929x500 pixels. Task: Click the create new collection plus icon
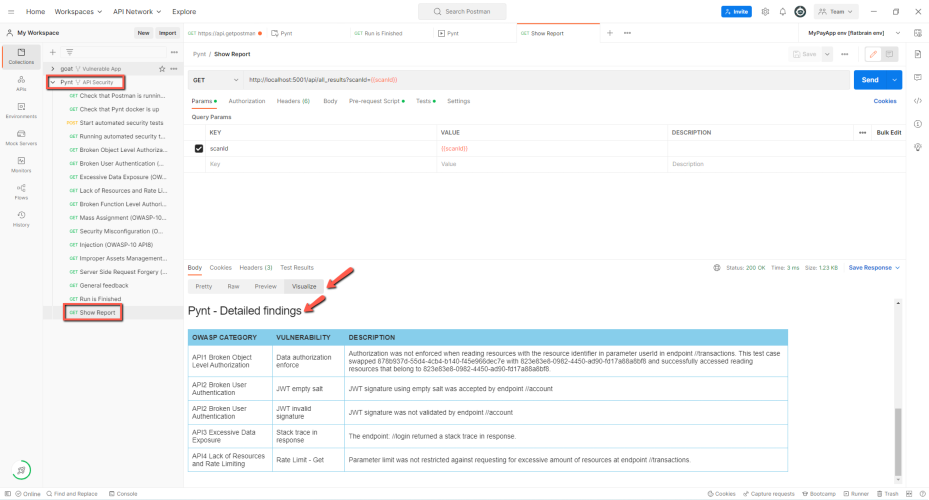tap(53, 52)
